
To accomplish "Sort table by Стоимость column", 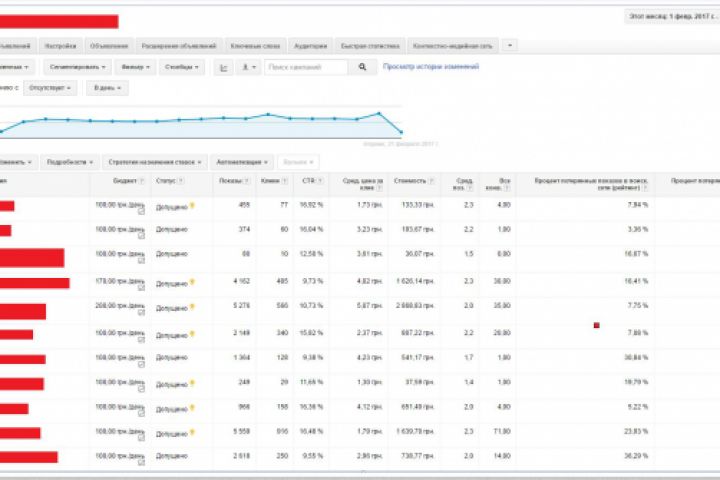I will click(x=410, y=181).
